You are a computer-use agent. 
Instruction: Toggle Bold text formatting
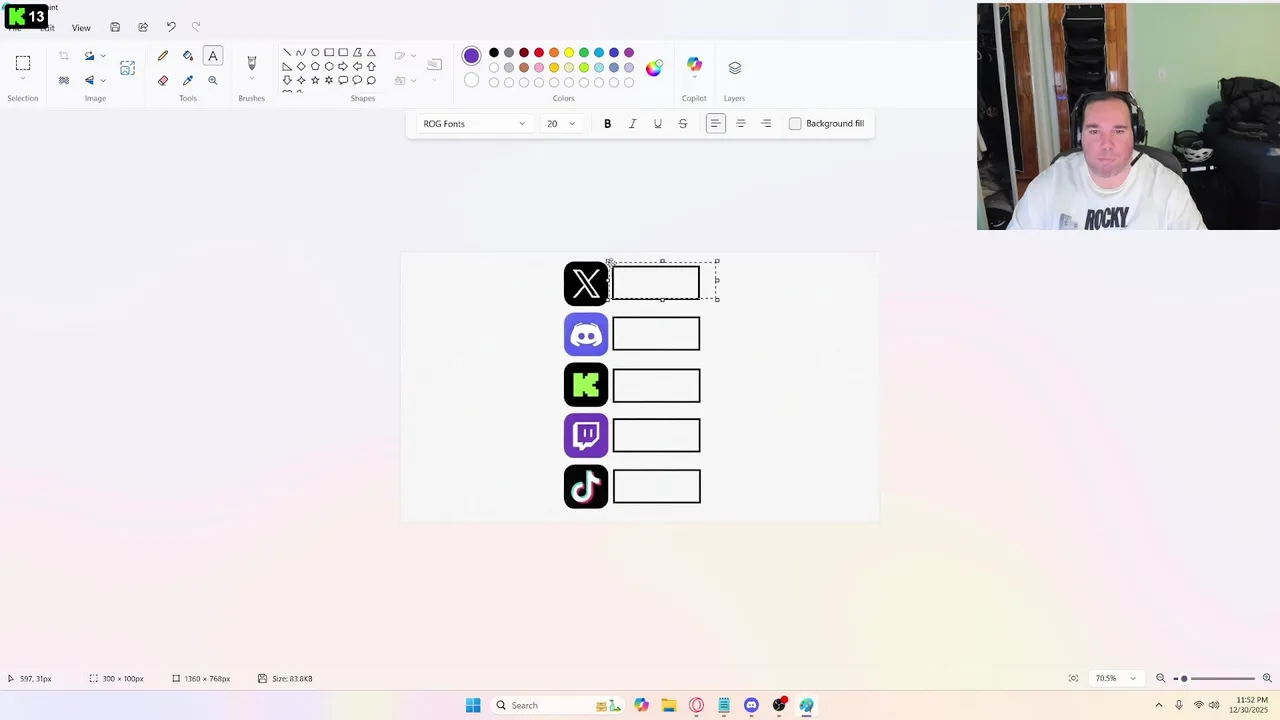tap(607, 124)
